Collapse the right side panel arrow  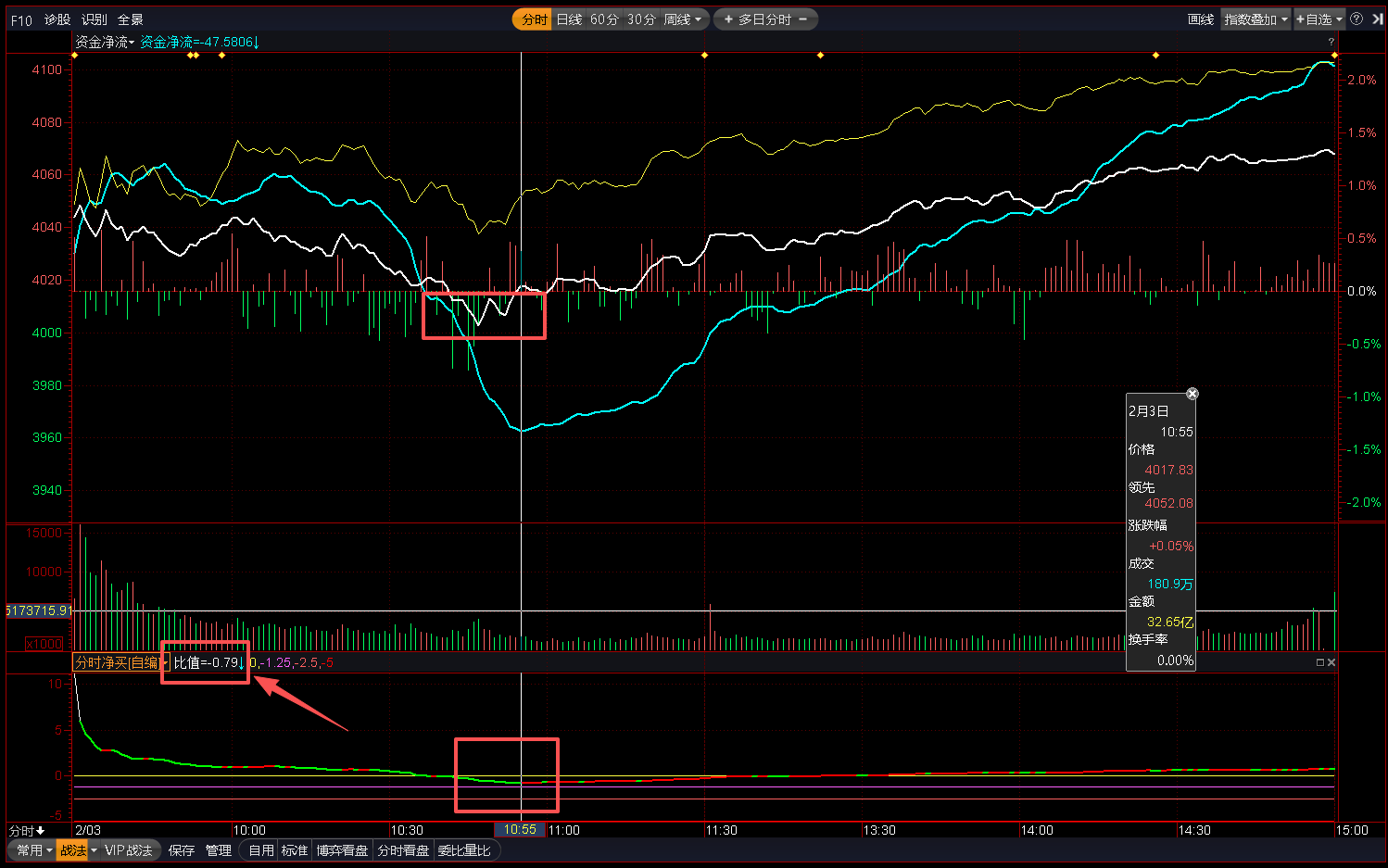1377,19
